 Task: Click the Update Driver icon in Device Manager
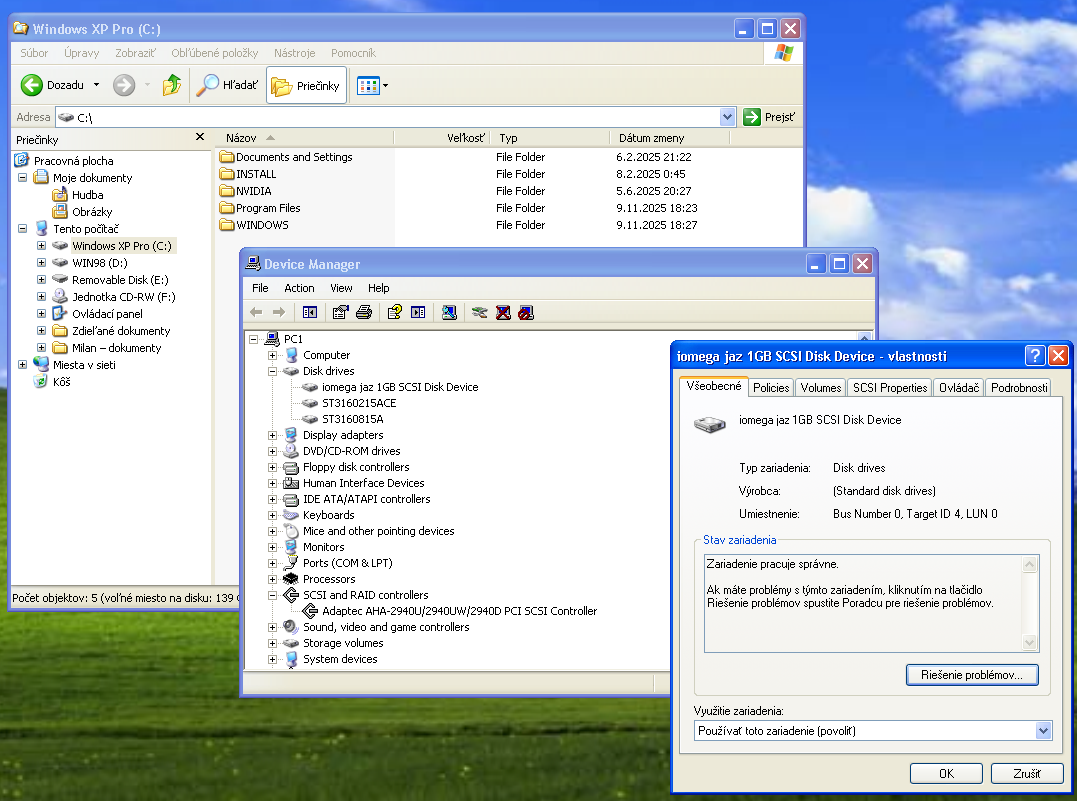pyautogui.click(x=479, y=313)
